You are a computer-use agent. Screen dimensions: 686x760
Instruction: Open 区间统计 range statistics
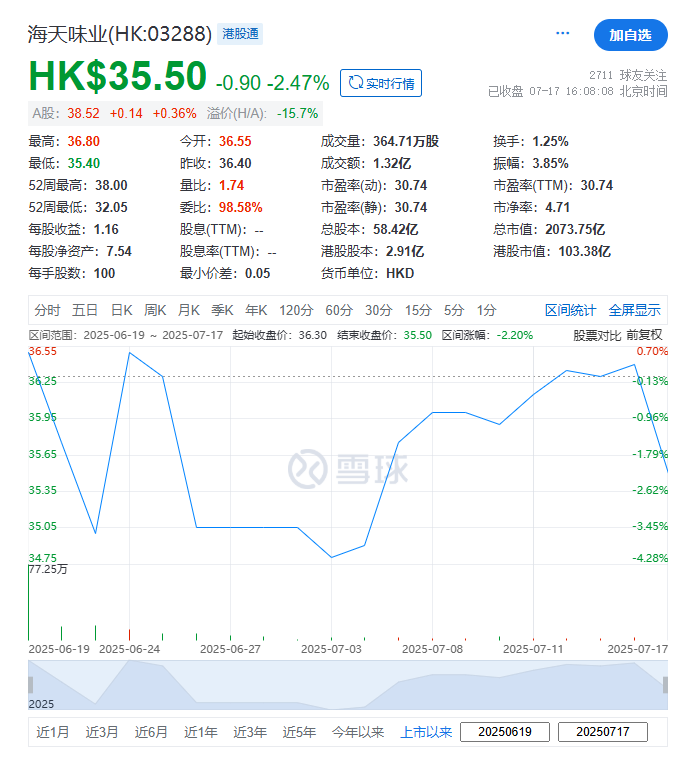[570, 310]
